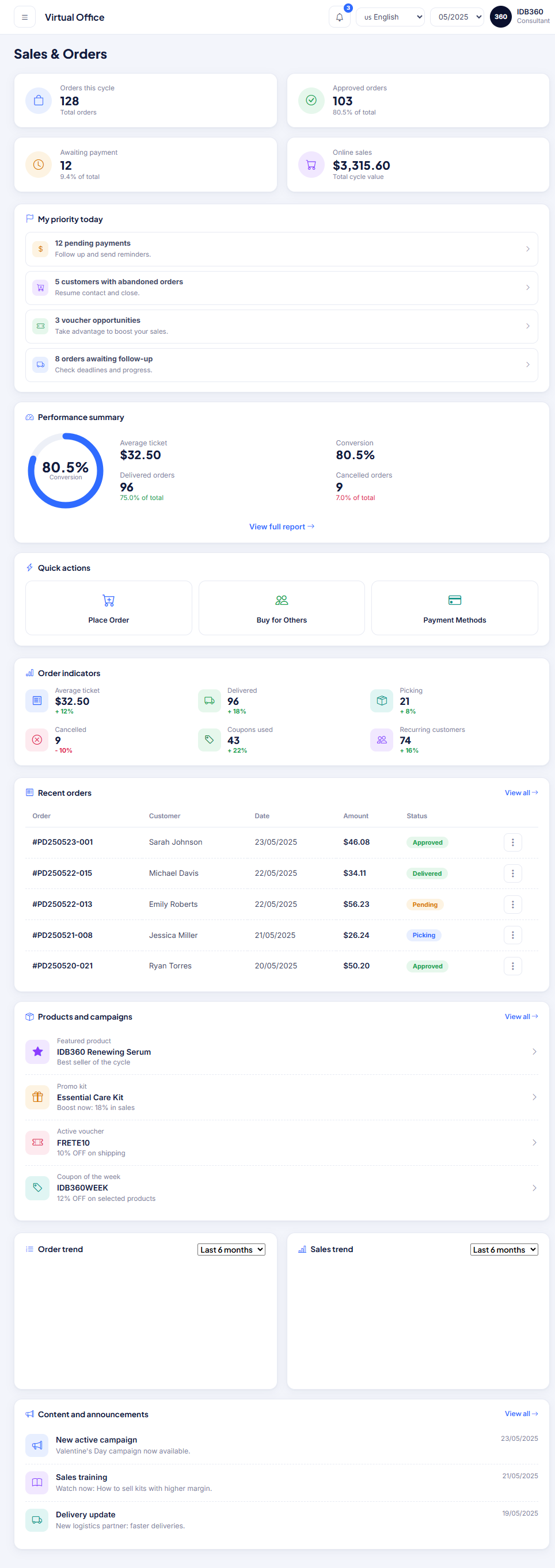Open the IDB360WEEK coupon chevron
The height and width of the screenshot is (1568, 555).
534,1188
